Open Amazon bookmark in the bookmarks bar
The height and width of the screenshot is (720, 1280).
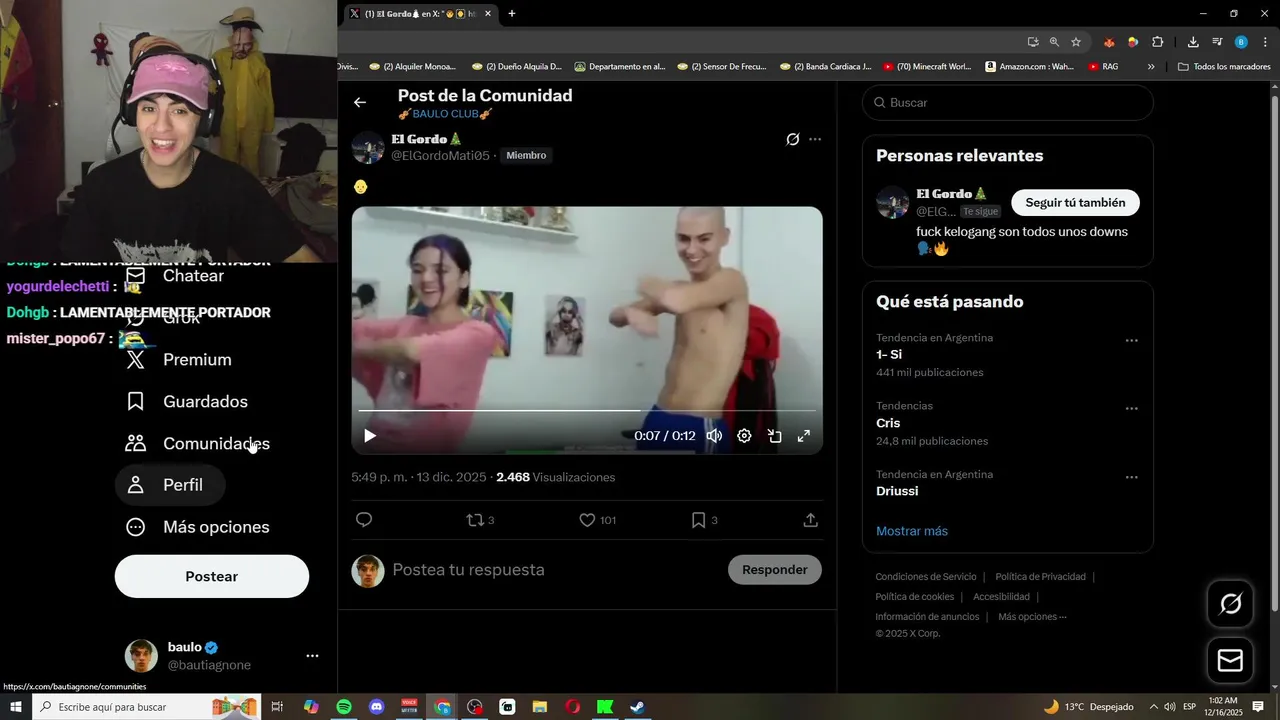tap(1029, 67)
